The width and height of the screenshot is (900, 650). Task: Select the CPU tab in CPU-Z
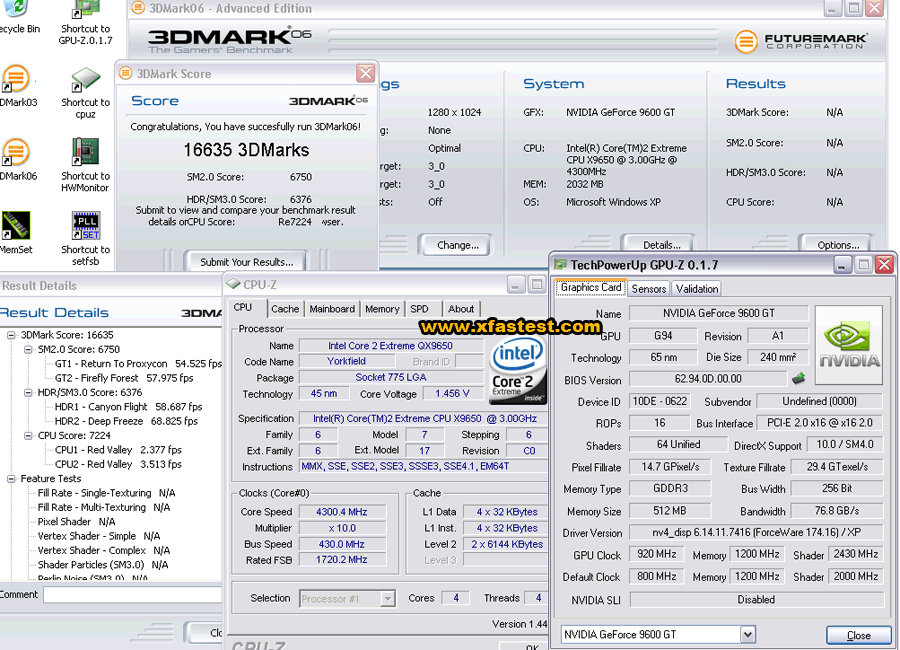(x=243, y=308)
